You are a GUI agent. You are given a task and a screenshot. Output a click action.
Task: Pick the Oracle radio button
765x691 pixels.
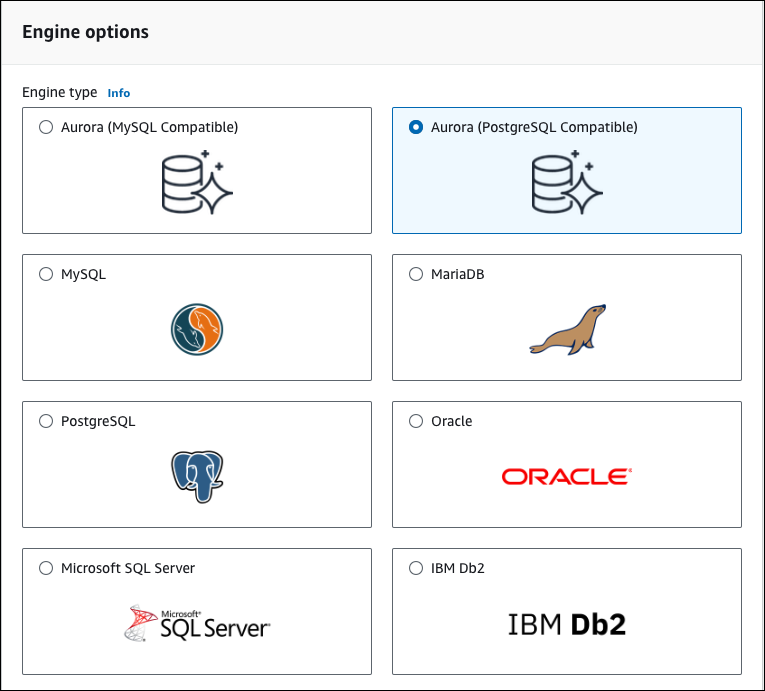pos(416,421)
